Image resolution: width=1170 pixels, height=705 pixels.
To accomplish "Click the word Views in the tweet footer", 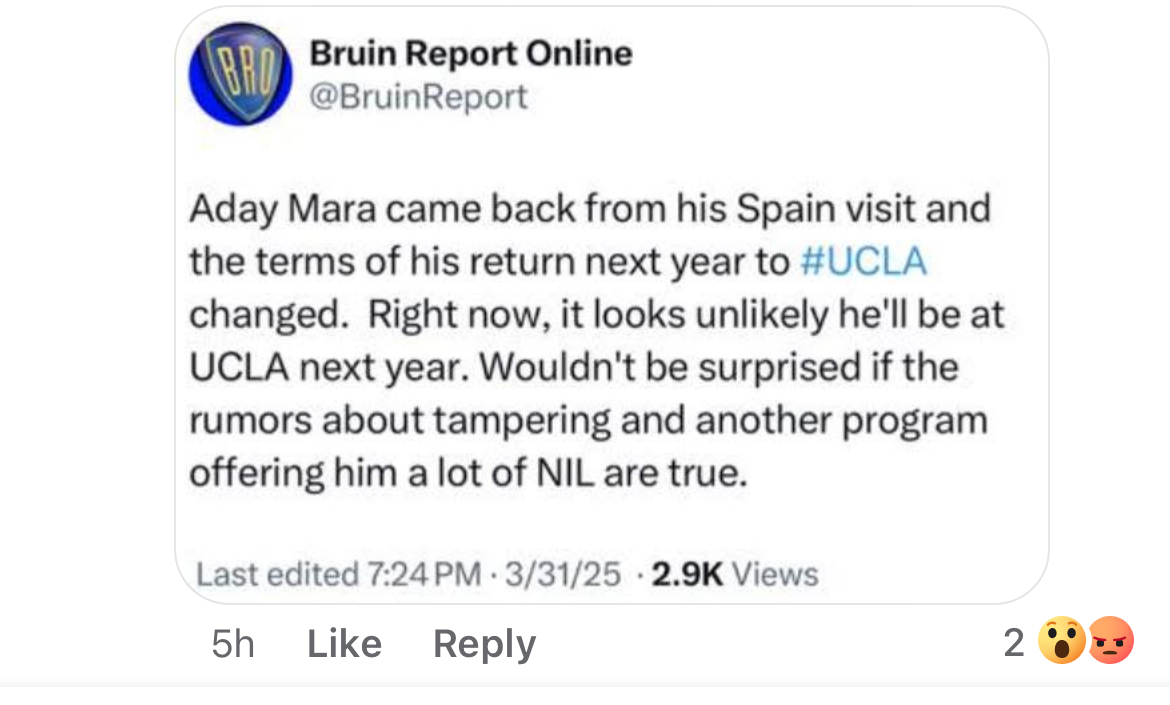I will 776,575.
